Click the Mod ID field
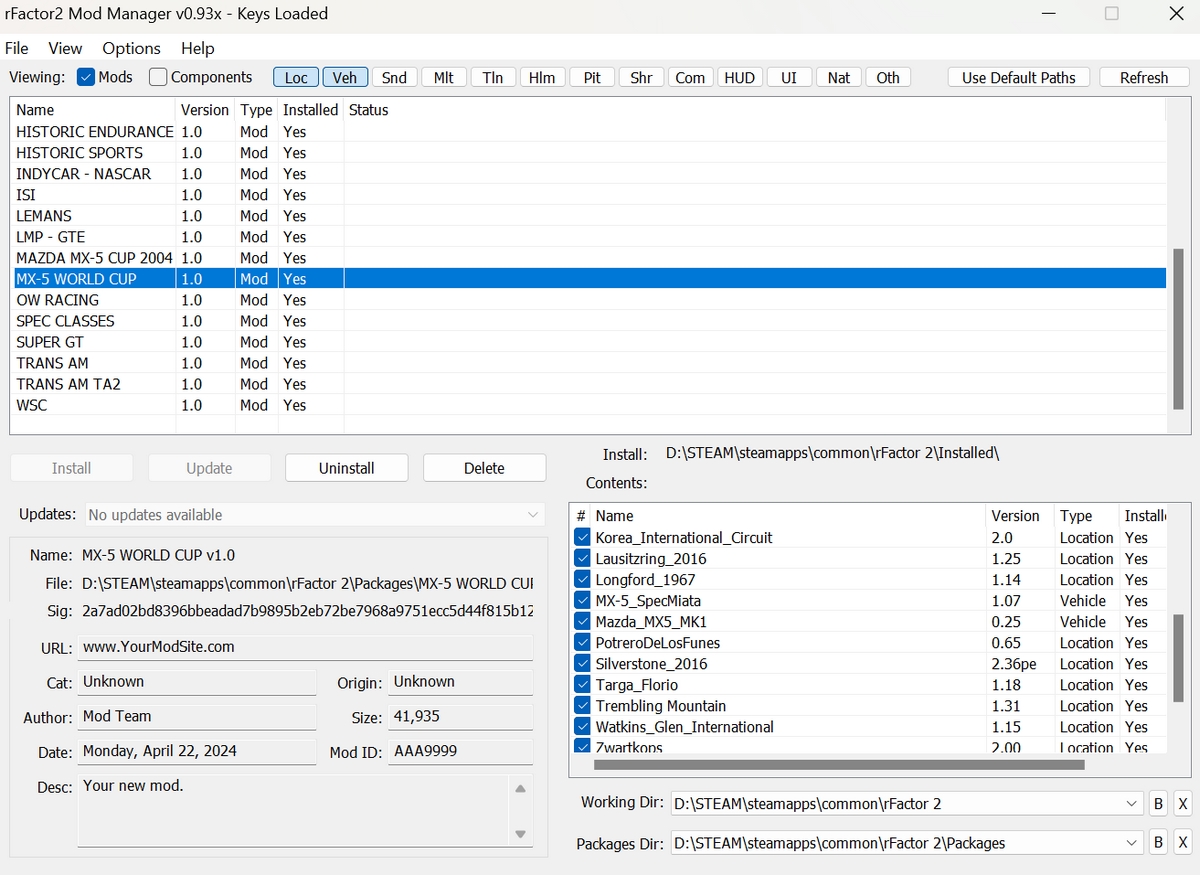The image size is (1200, 875). (x=461, y=751)
